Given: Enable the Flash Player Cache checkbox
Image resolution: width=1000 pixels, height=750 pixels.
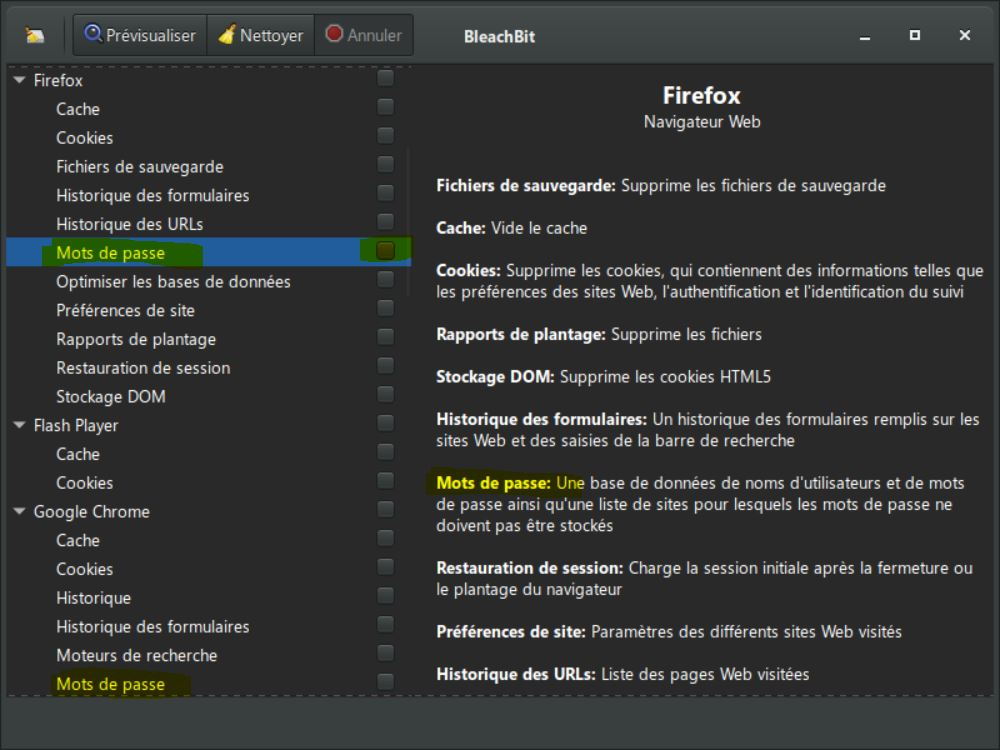Looking at the screenshot, I should pyautogui.click(x=385, y=452).
